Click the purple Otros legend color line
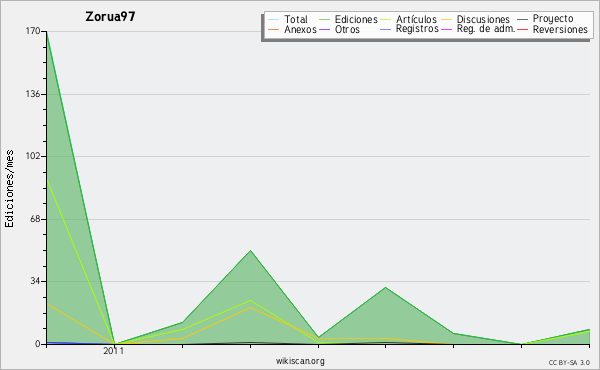Screen dimensions: 600x370 click(324, 29)
